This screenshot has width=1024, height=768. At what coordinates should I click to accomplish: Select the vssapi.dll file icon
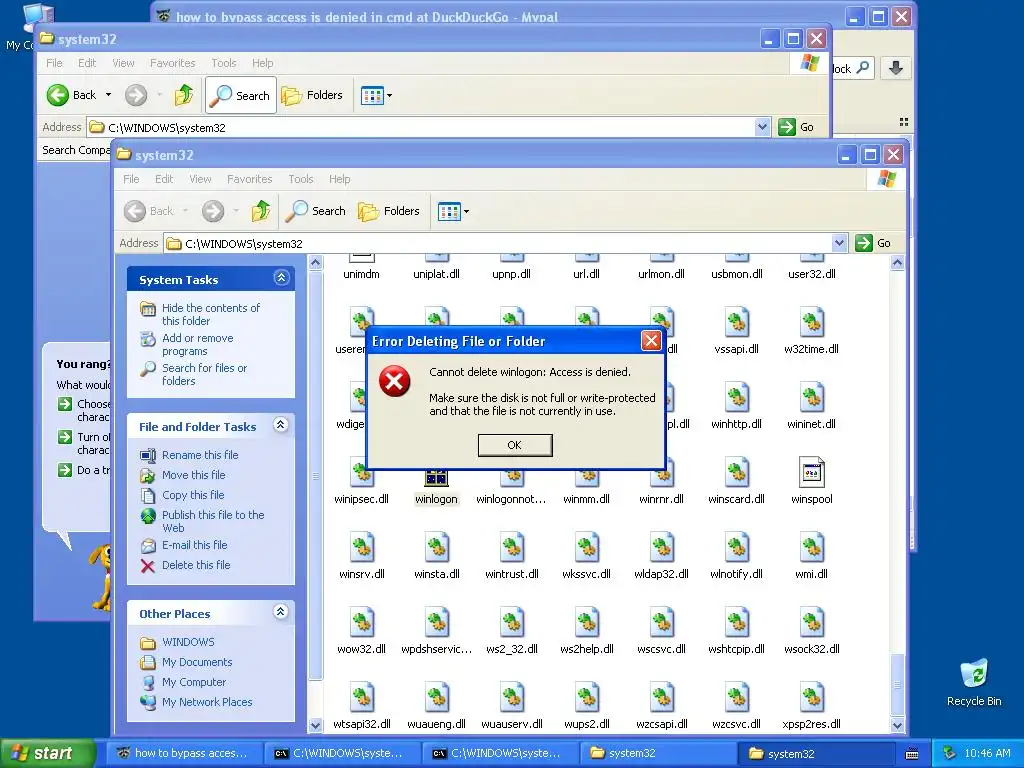pos(736,322)
